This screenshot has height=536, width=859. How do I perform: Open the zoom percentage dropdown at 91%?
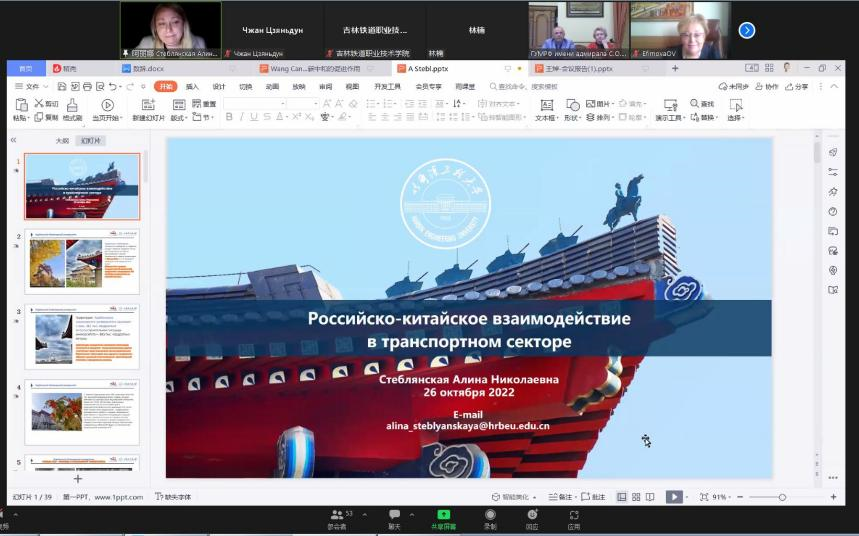tap(719, 497)
